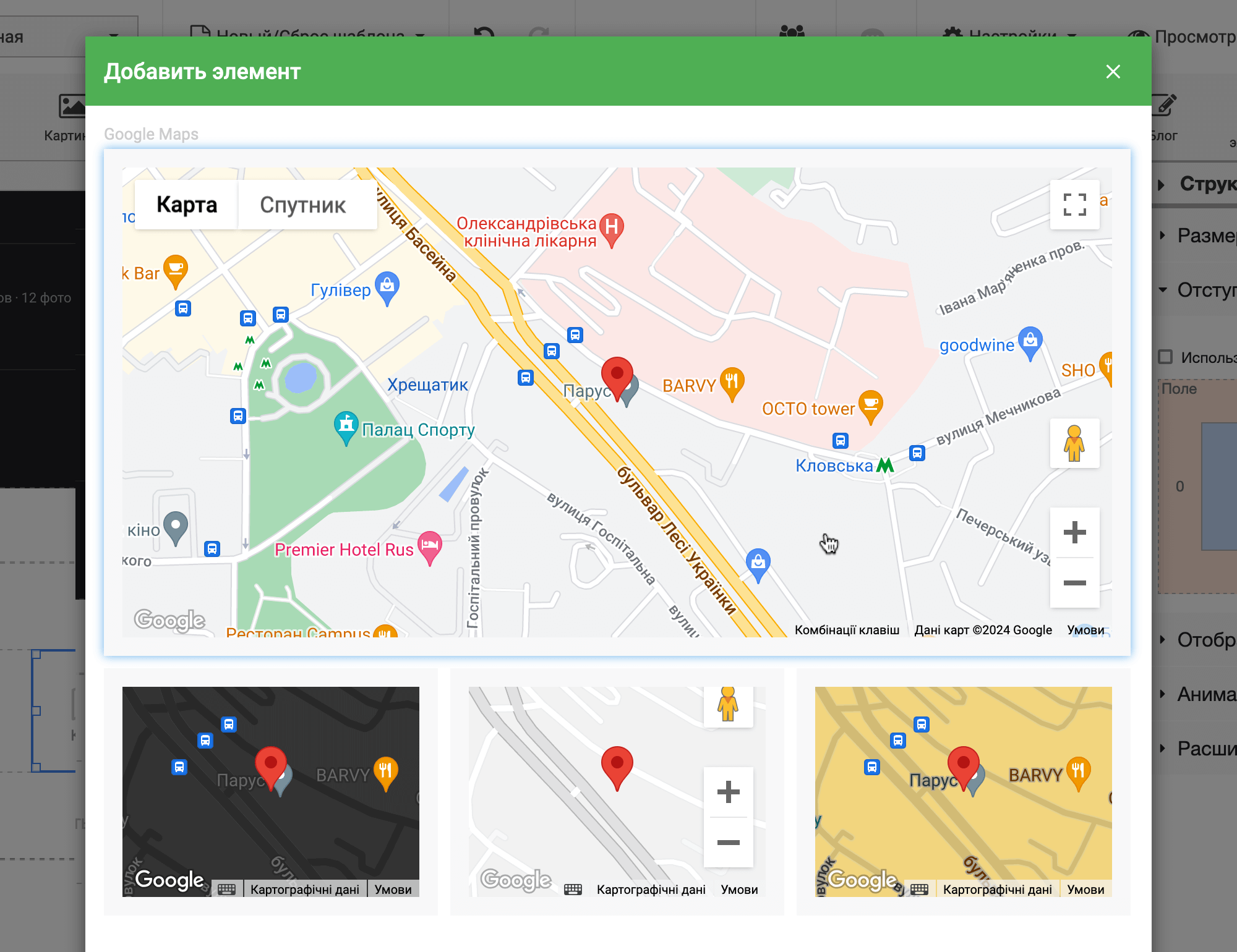Open the Новый/Сброс шаблона dropdown
This screenshot has height=952, width=1237.
point(307,35)
